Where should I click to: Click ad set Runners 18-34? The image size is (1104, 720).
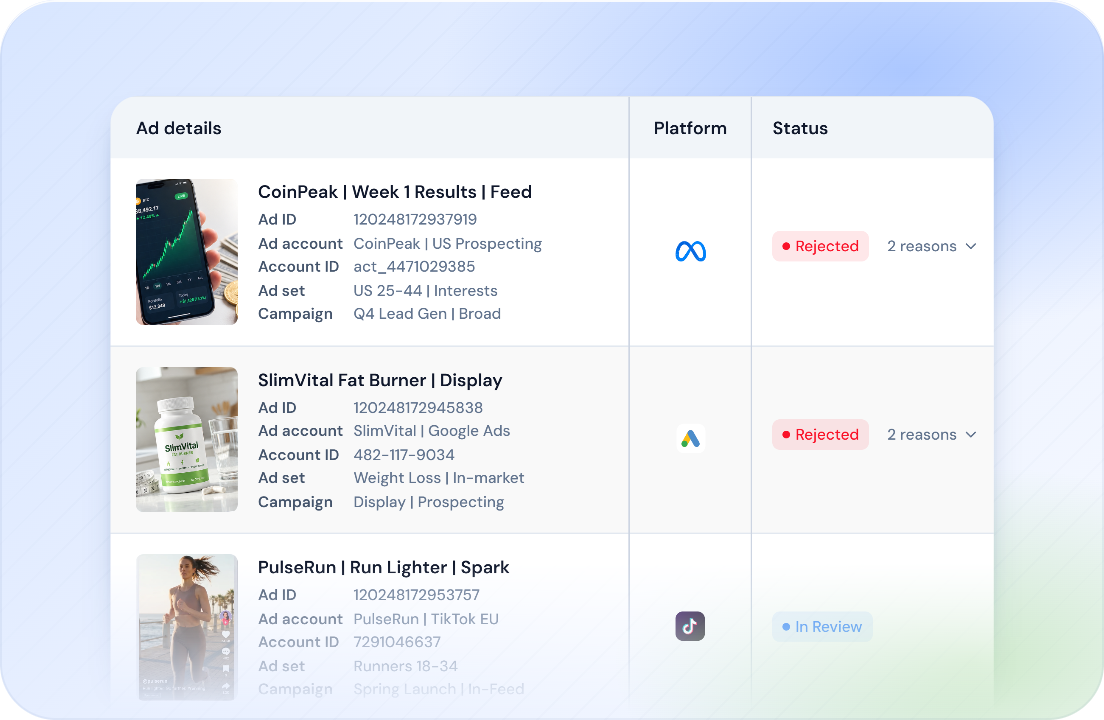pyautogui.click(x=406, y=666)
